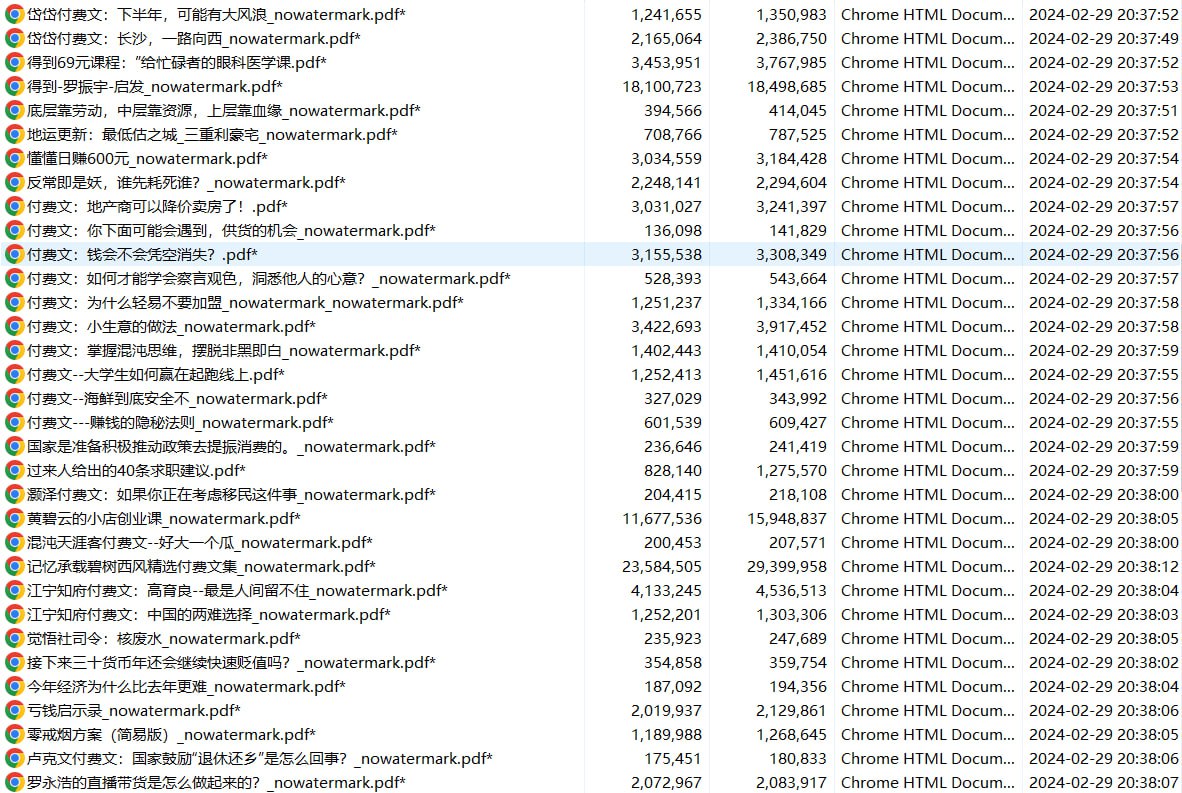The image size is (1182, 793).
Task: Click the packed size value 29,399,958
Action: pos(786,567)
